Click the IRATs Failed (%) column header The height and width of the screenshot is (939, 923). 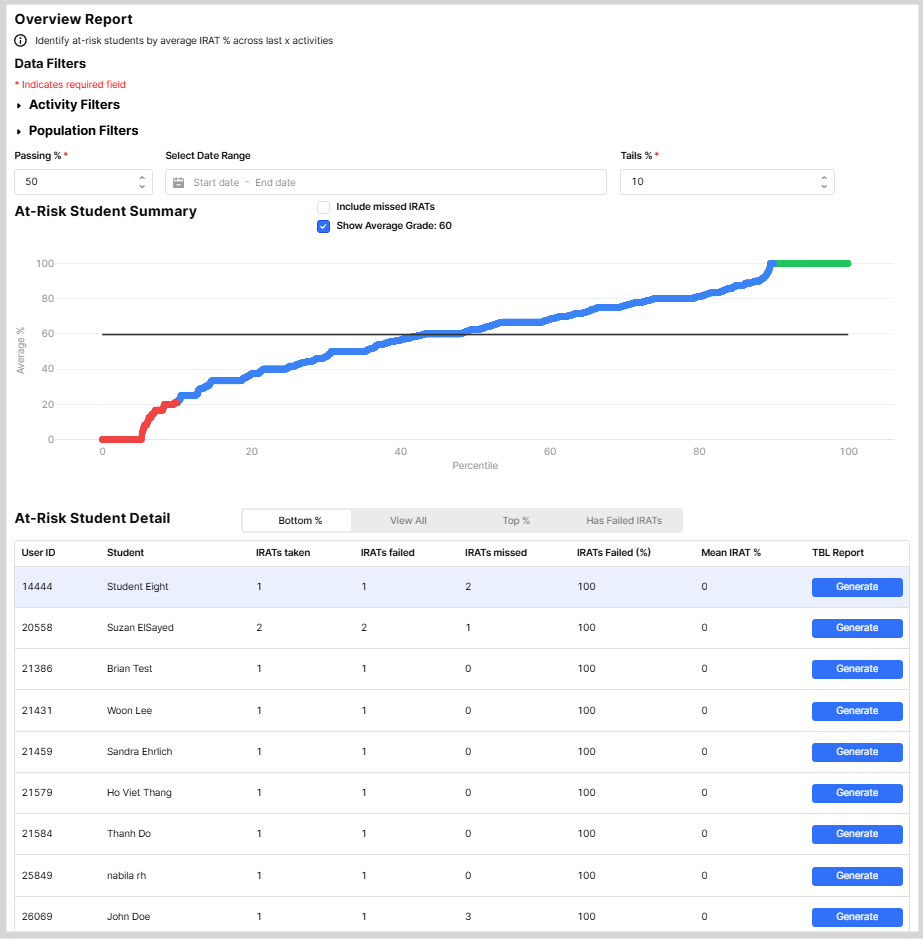[613, 553]
